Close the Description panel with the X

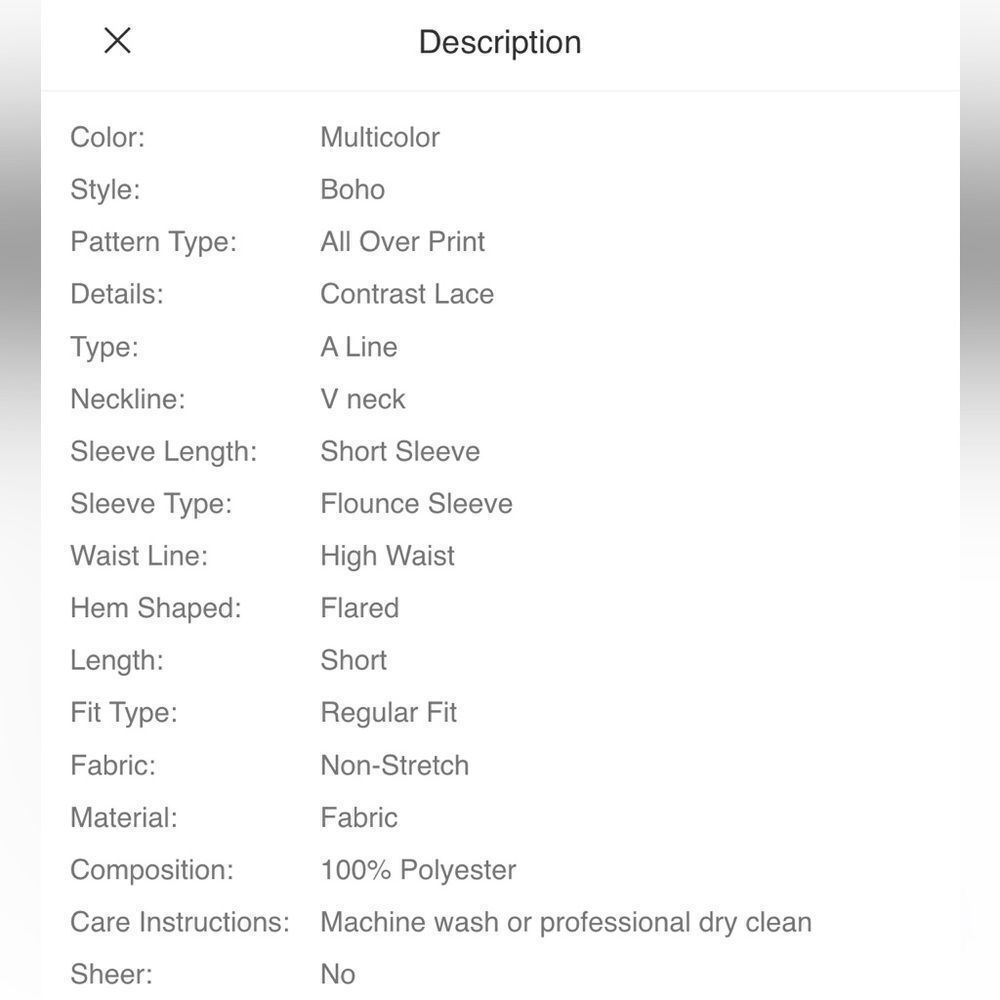point(118,41)
